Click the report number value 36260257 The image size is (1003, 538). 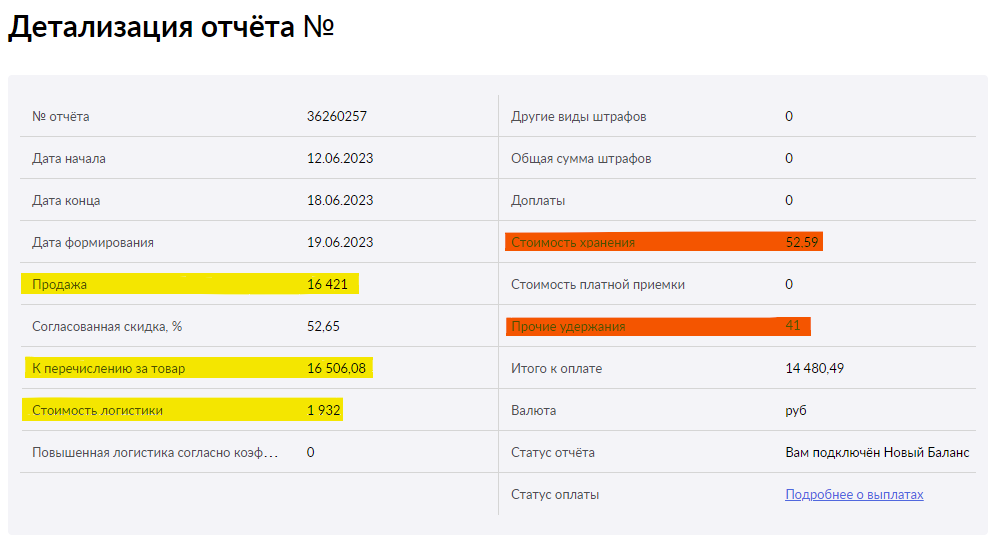[337, 117]
